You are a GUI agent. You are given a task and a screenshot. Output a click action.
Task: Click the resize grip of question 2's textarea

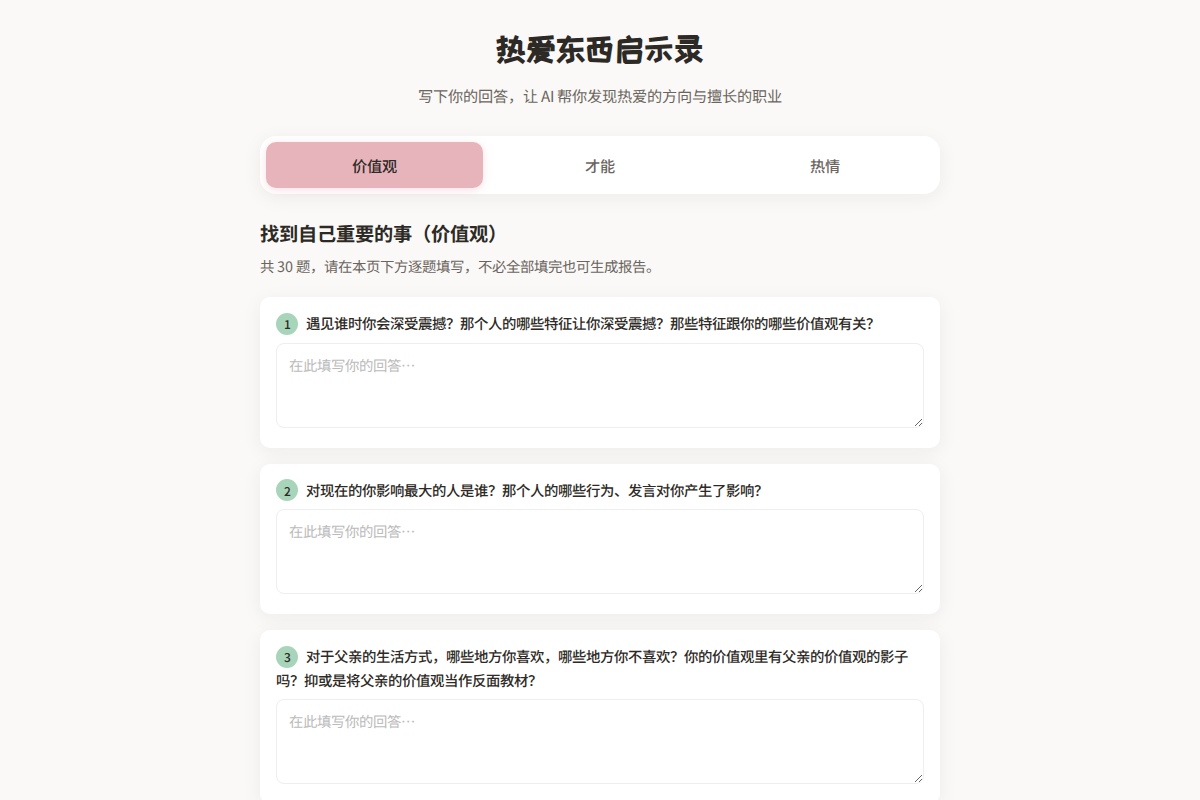[x=918, y=589]
